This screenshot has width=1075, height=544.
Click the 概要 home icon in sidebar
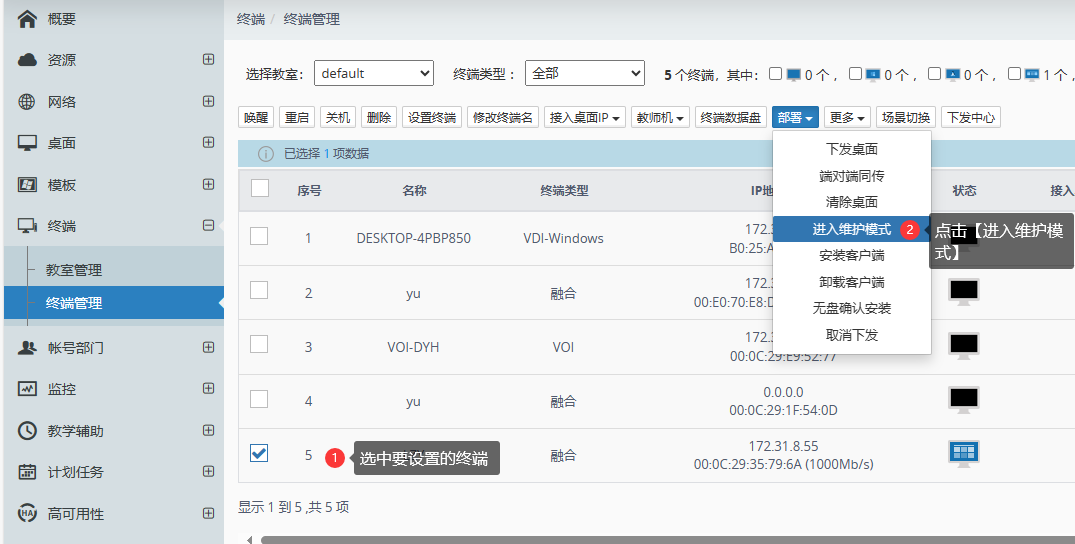28,19
